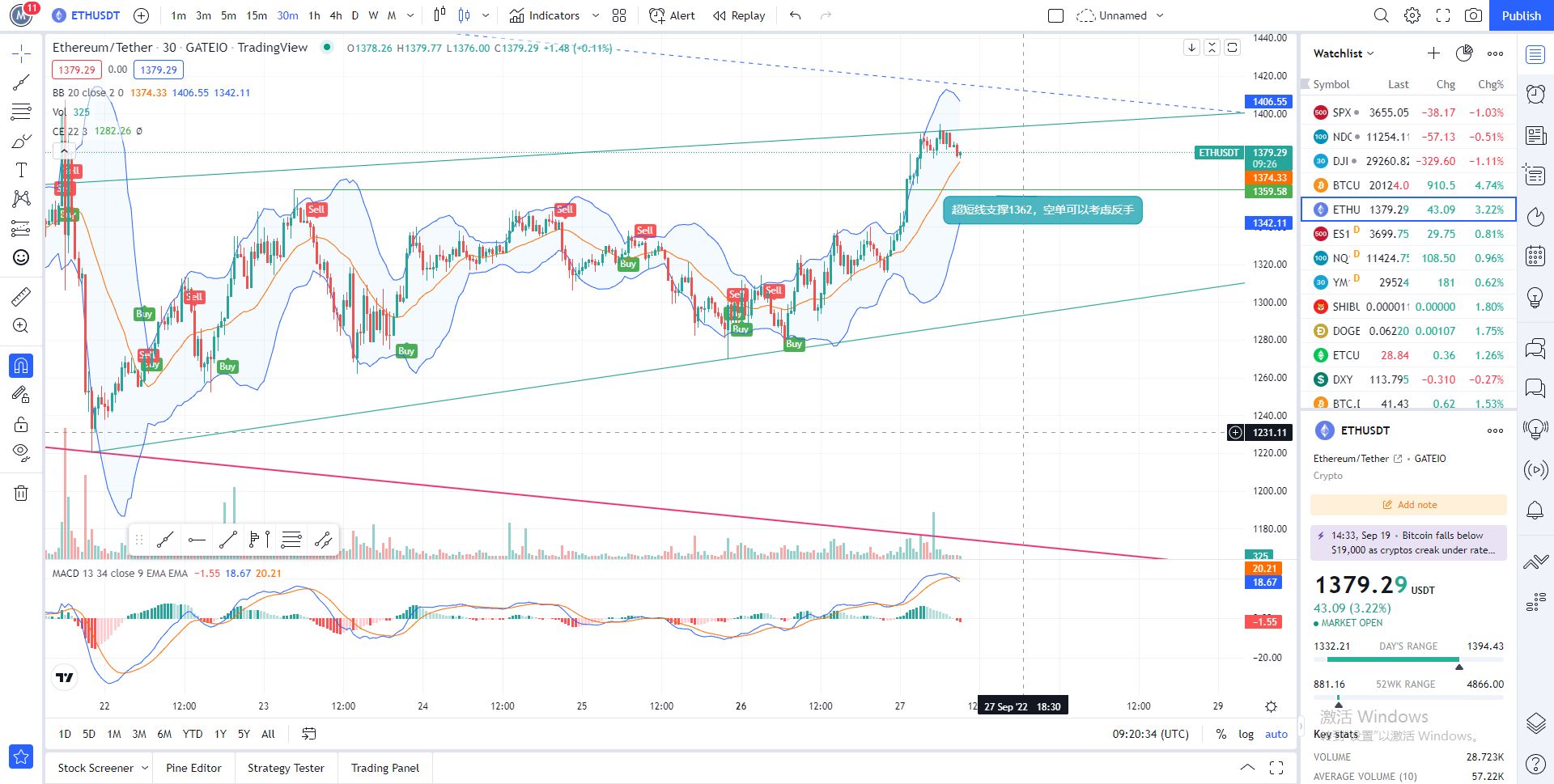Image resolution: width=1554 pixels, height=784 pixels.
Task: Select the text annotation tool
Action: click(x=21, y=170)
